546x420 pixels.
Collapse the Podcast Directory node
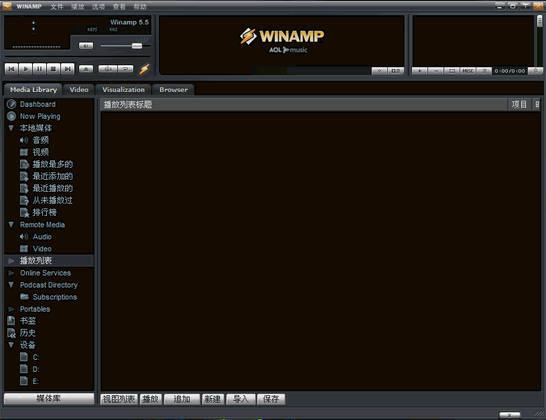click(11, 285)
